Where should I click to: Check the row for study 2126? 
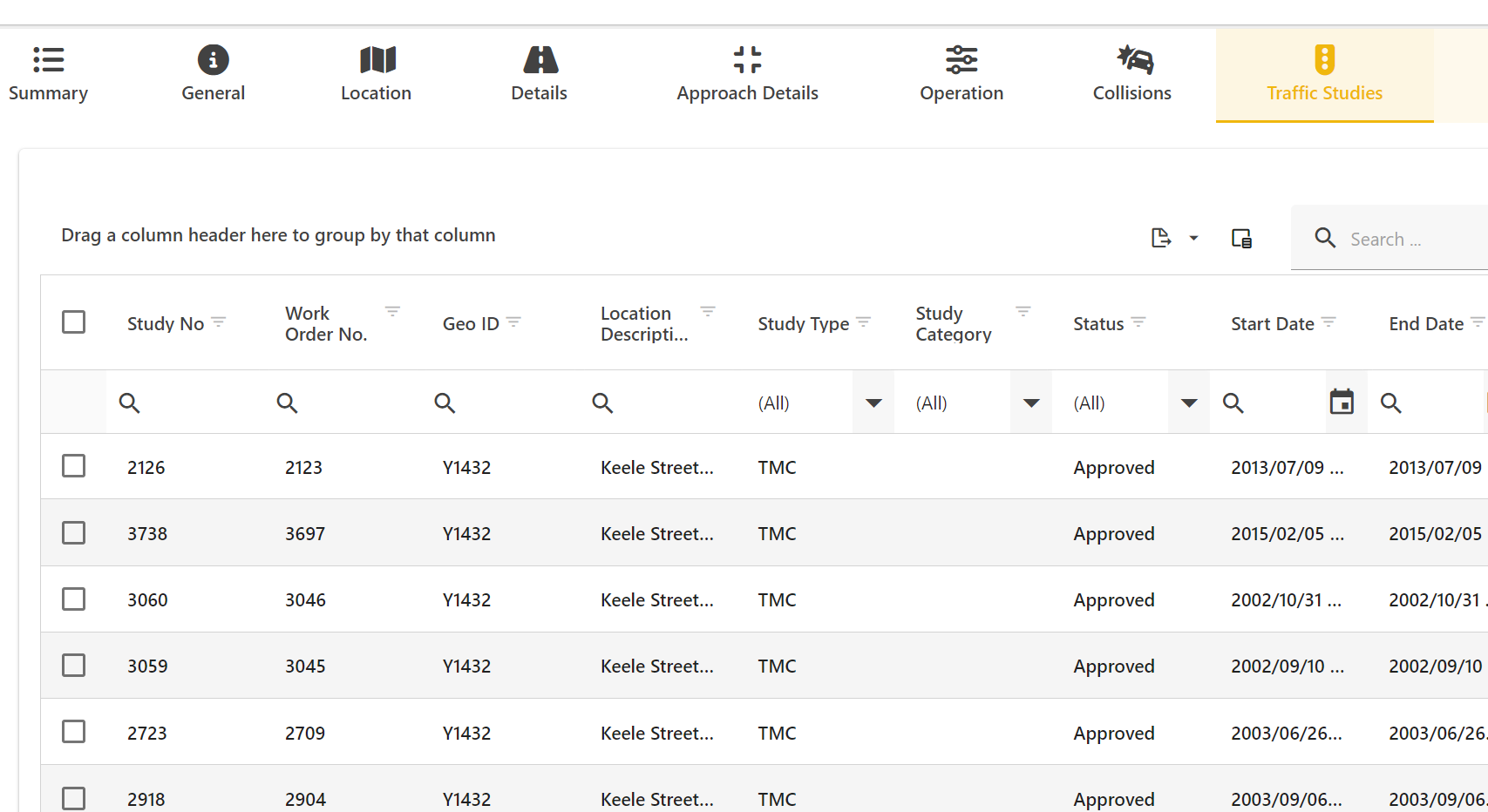tap(74, 466)
